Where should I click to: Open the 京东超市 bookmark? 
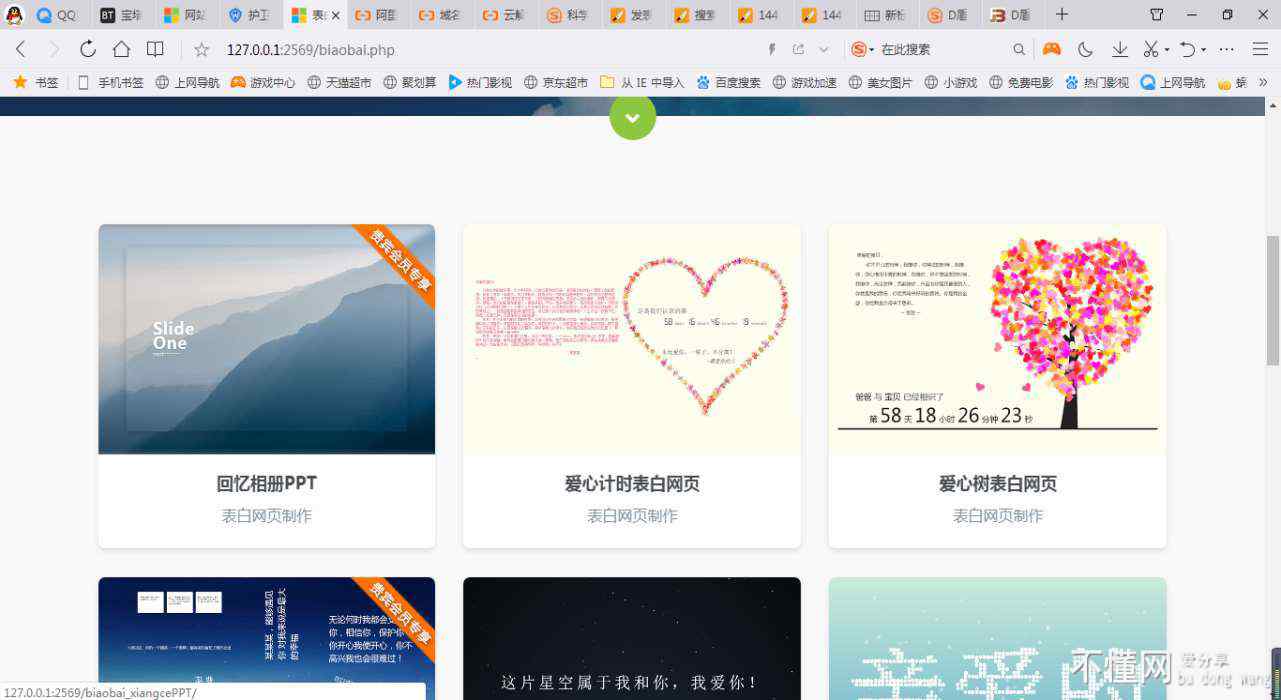(x=557, y=83)
